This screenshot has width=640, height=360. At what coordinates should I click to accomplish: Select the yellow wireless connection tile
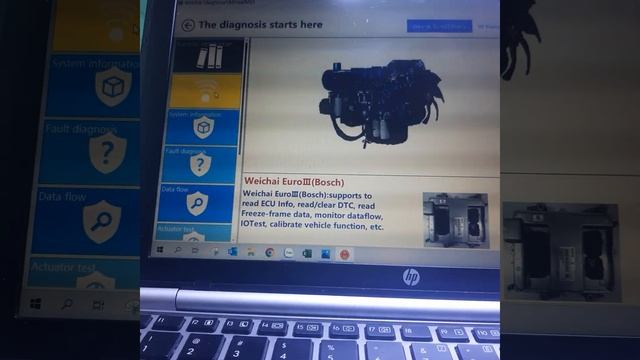point(206,91)
